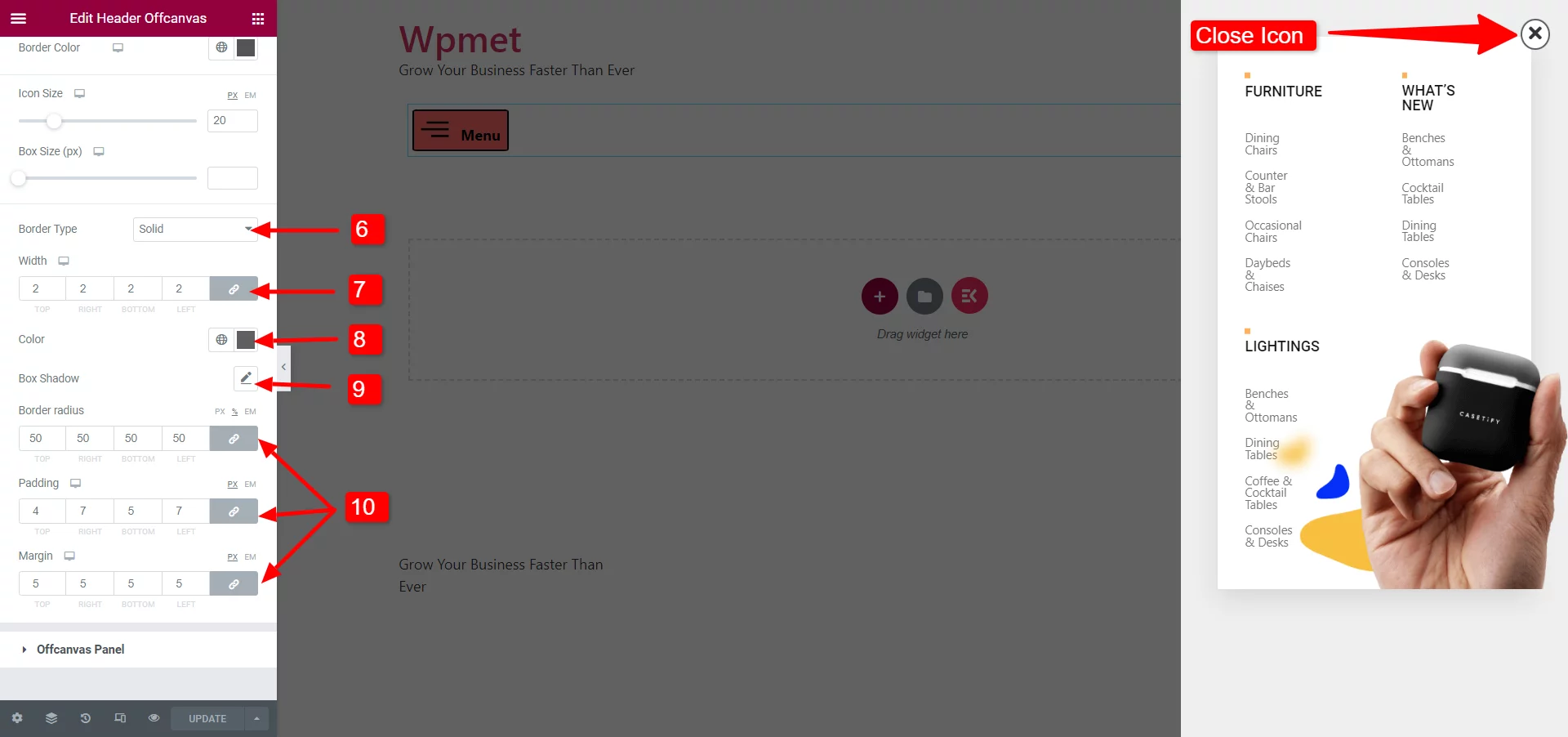This screenshot has height=737, width=1568.
Task: Add template folder icon
Action: click(924, 296)
